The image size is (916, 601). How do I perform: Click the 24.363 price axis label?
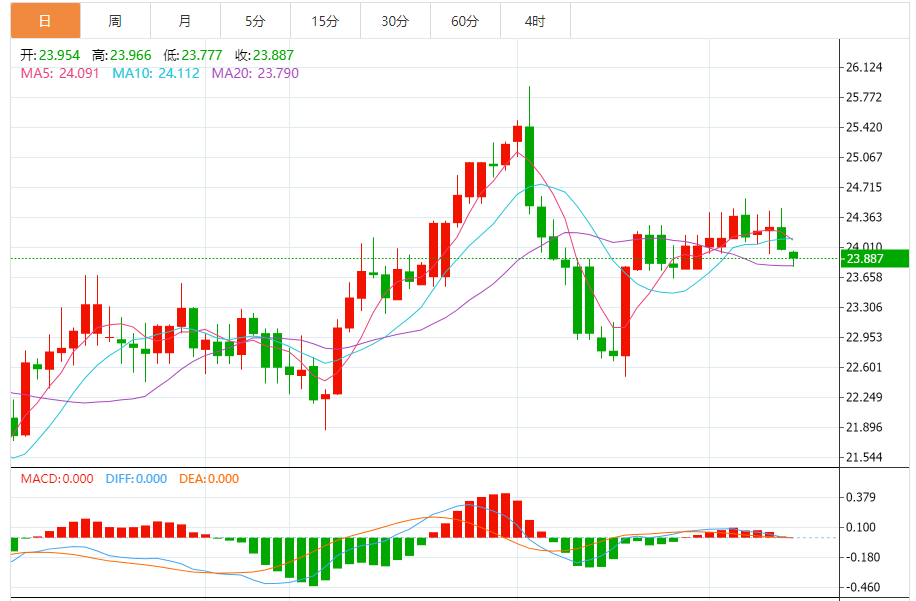[864, 217]
